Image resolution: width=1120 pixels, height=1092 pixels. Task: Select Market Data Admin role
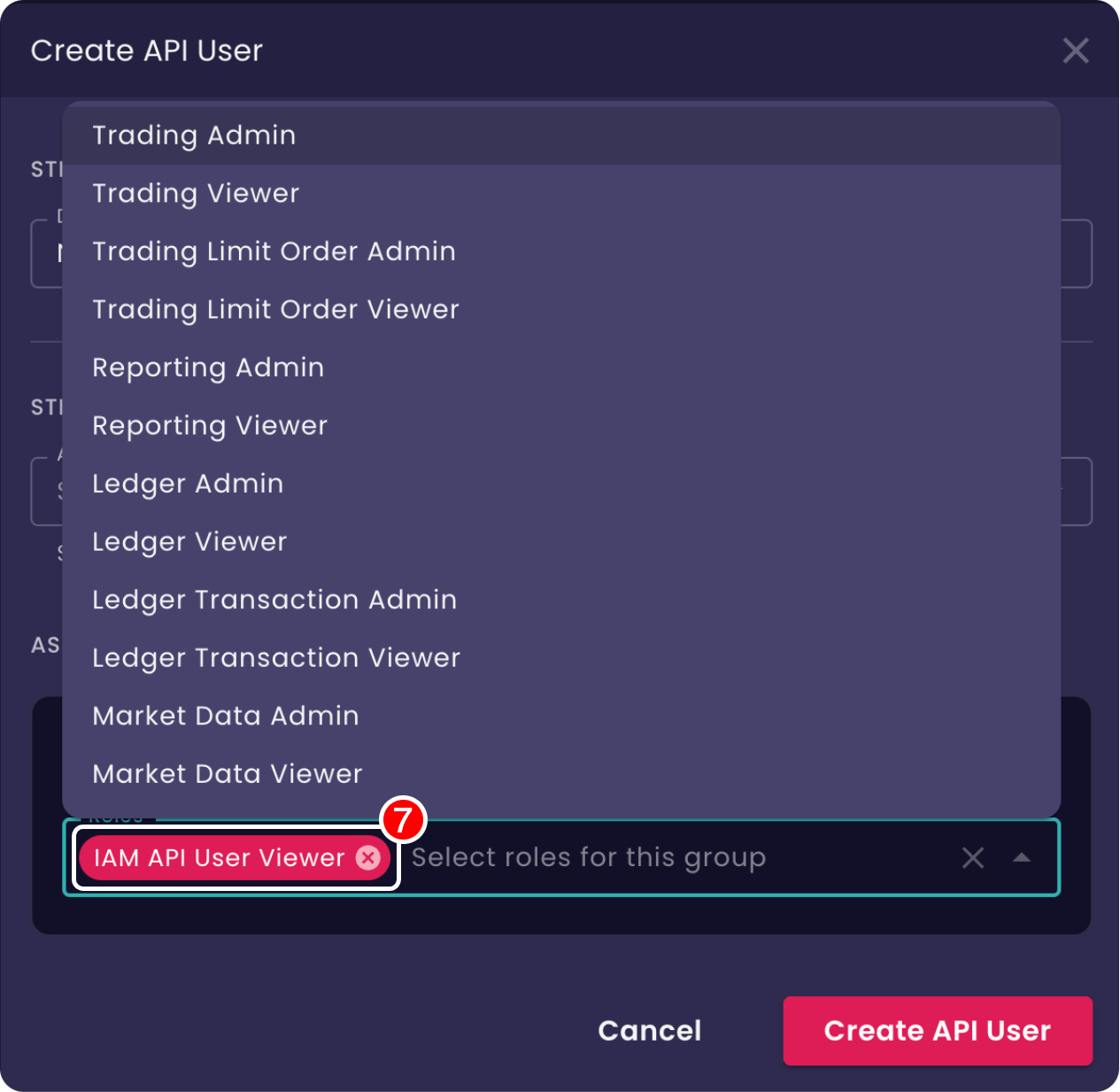pos(225,716)
